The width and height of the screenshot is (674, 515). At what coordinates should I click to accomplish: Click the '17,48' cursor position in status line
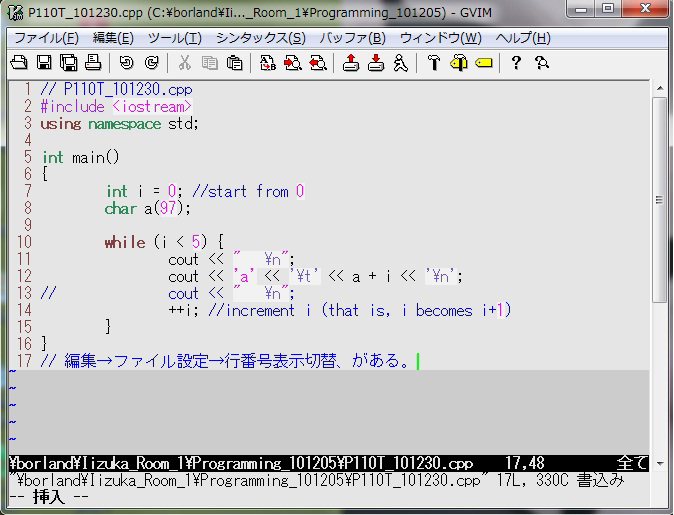point(524,463)
